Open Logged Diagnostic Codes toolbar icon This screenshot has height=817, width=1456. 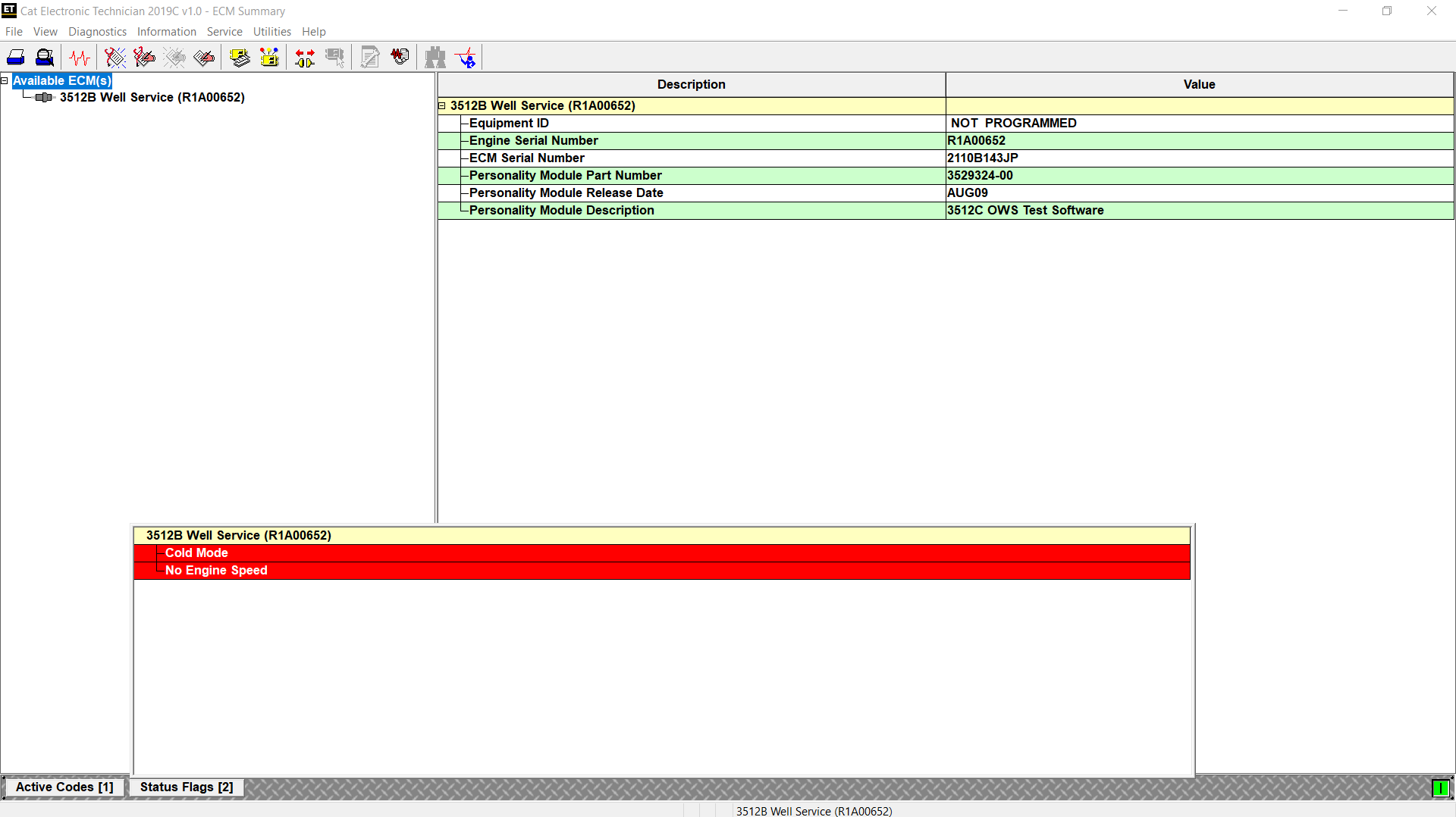click(144, 58)
